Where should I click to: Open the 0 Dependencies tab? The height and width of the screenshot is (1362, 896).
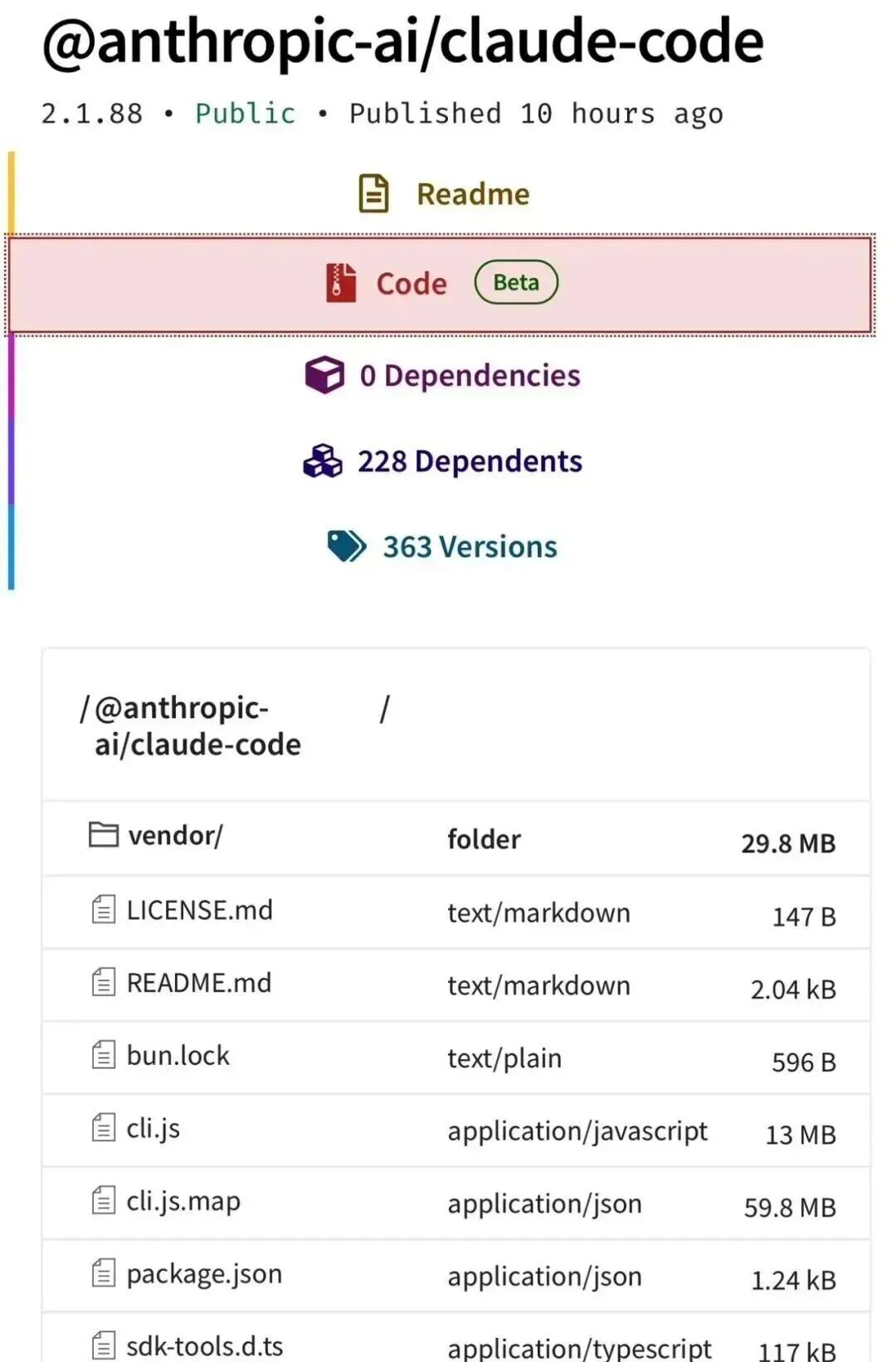click(470, 376)
